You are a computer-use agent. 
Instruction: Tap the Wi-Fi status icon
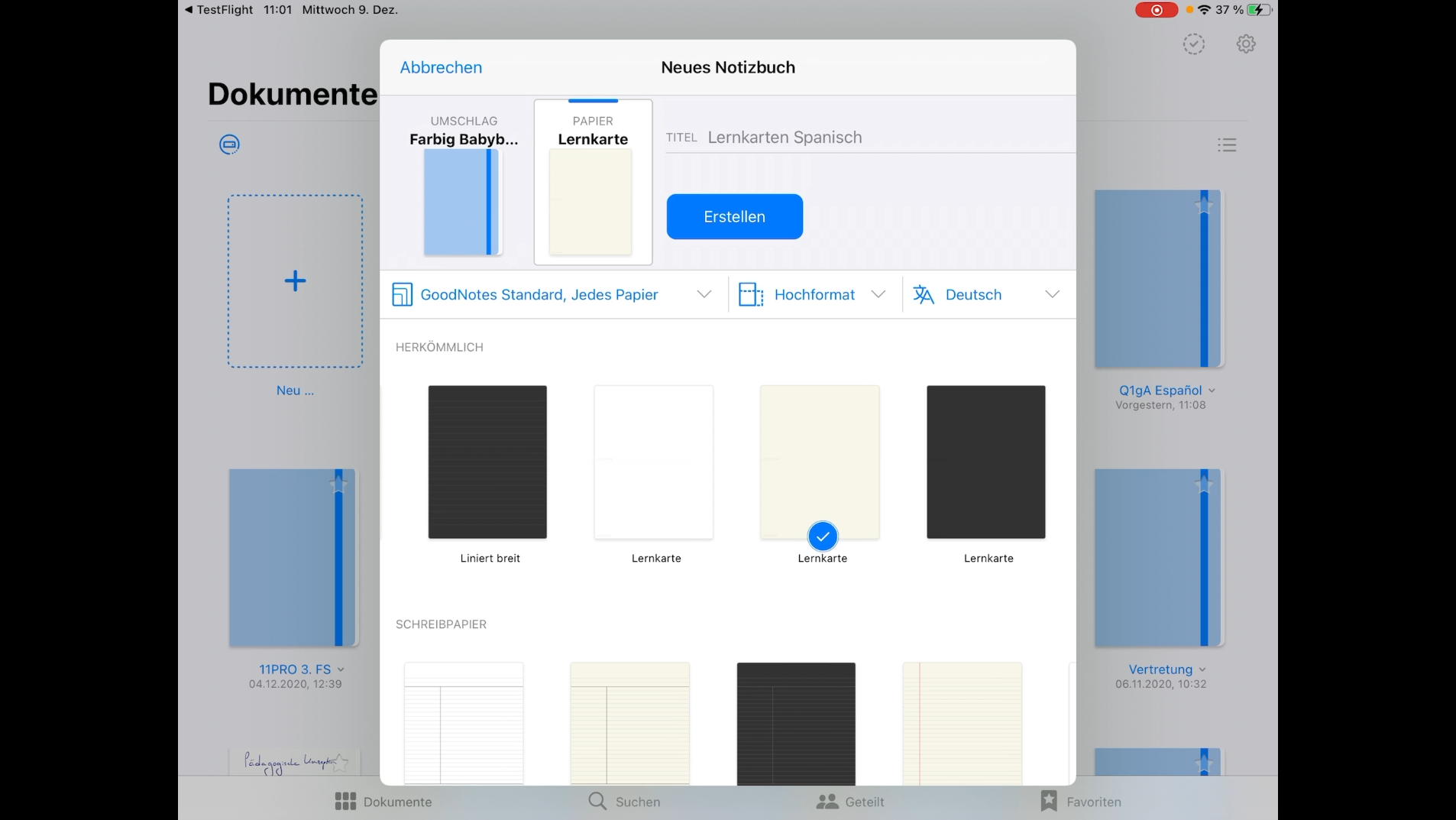point(1204,10)
